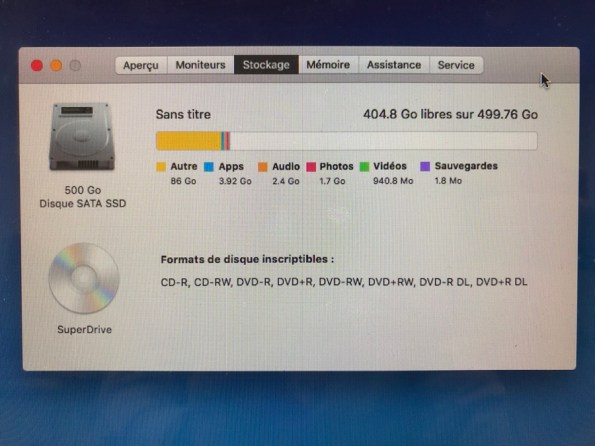Click the yellow used segment of storage bar
595x446 pixels.
coord(189,141)
